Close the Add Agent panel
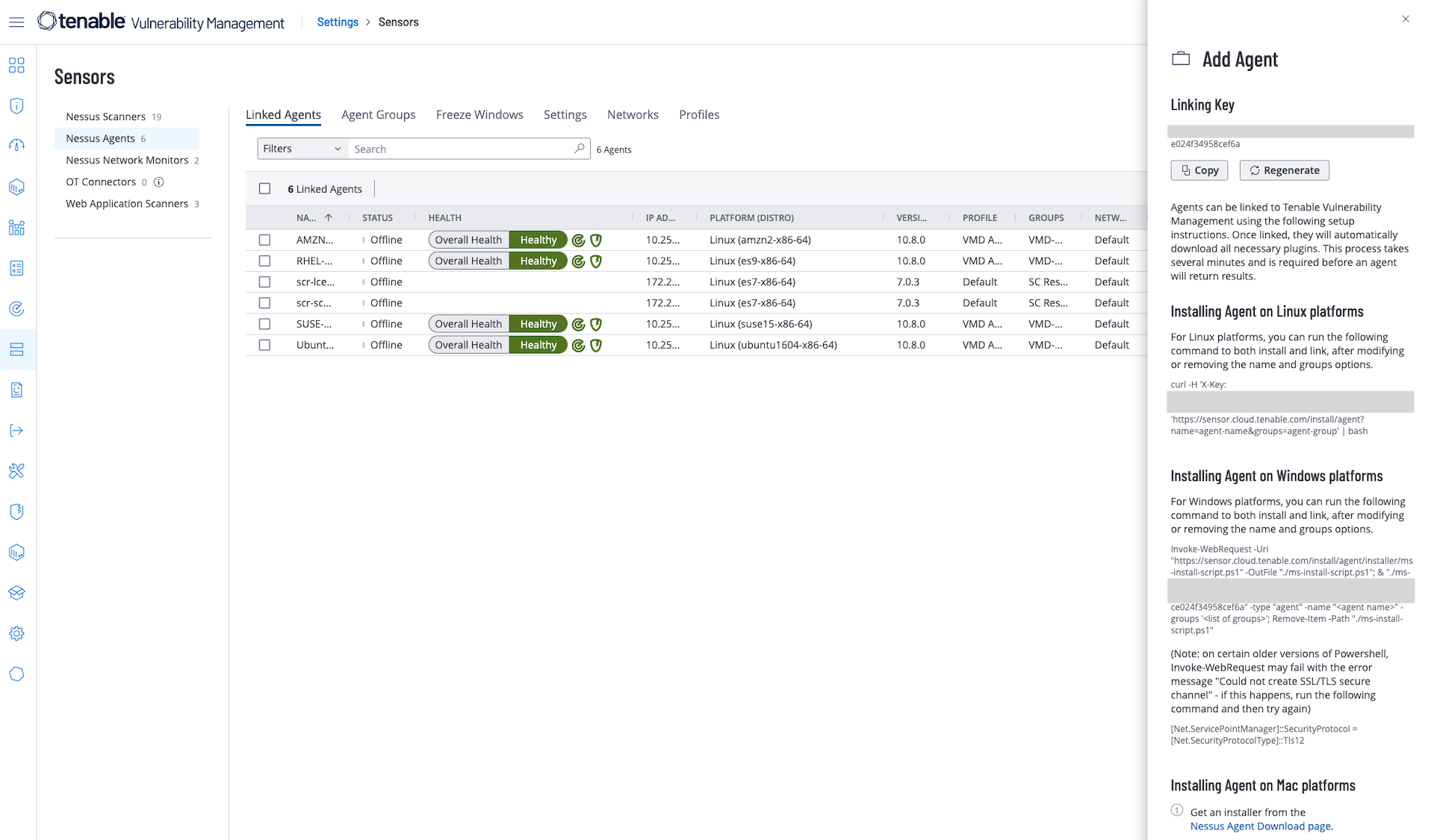Viewport: 1434px width, 840px height. pos(1406,19)
